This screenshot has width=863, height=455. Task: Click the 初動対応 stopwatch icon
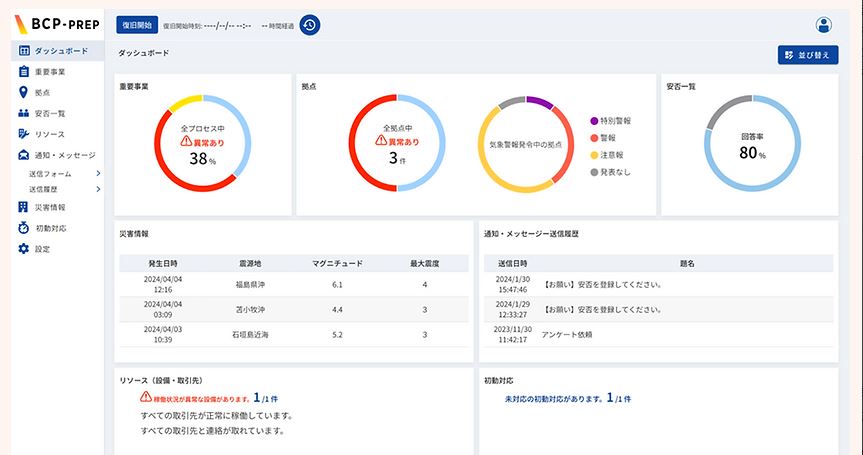(24, 228)
